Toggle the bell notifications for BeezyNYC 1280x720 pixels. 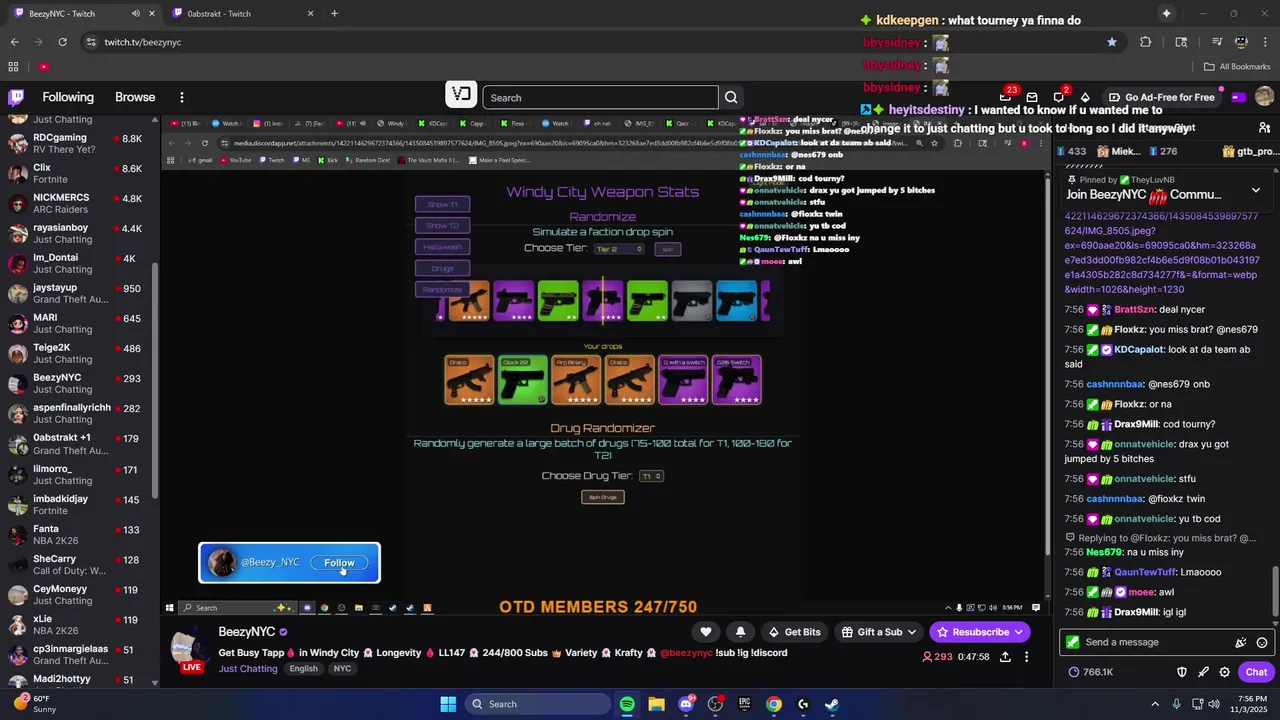pyautogui.click(x=740, y=632)
